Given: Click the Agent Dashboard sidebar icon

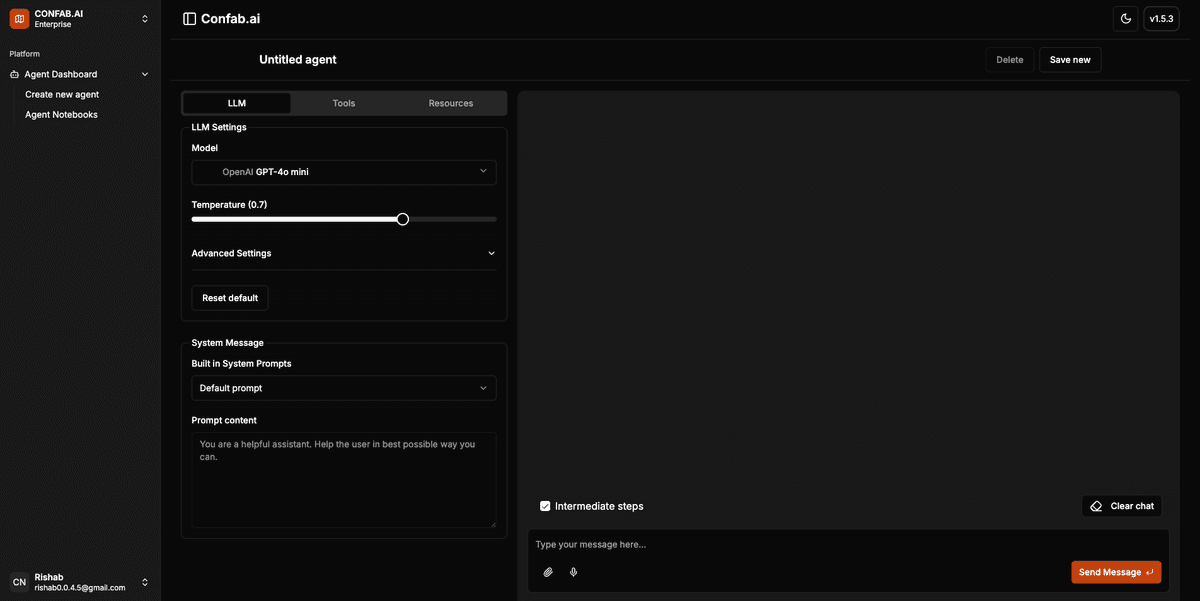Looking at the screenshot, I should pyautogui.click(x=14, y=75).
